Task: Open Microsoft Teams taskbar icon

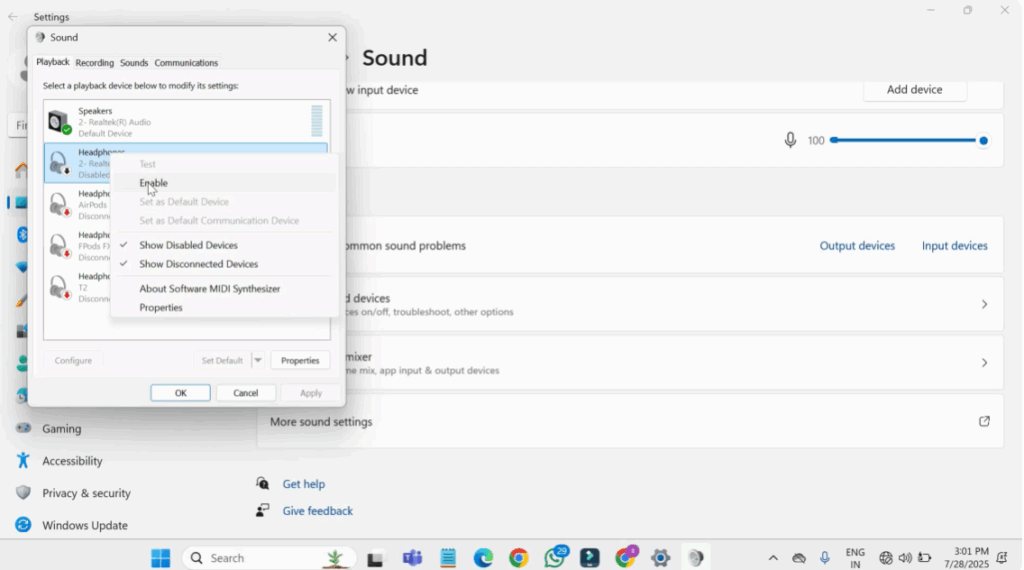Action: tap(412, 558)
